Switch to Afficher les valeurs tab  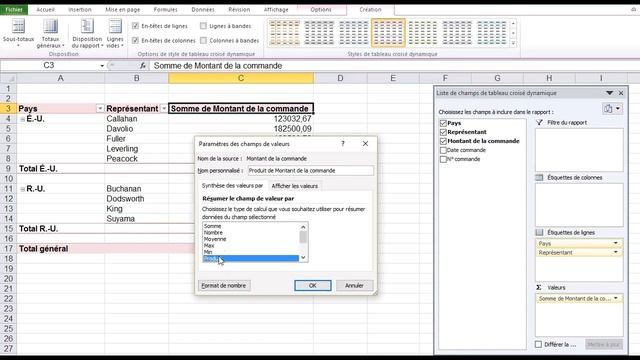[x=294, y=186]
